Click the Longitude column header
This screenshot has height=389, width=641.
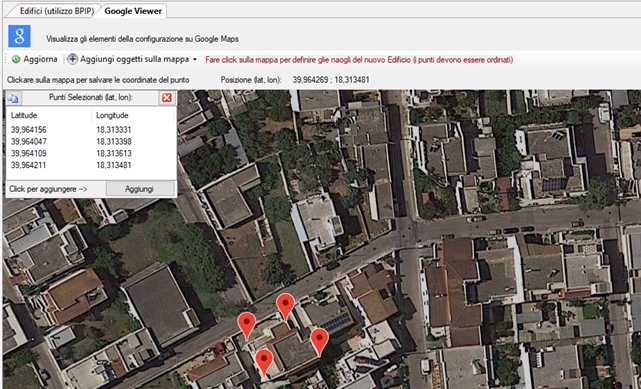pyautogui.click(x=112, y=115)
